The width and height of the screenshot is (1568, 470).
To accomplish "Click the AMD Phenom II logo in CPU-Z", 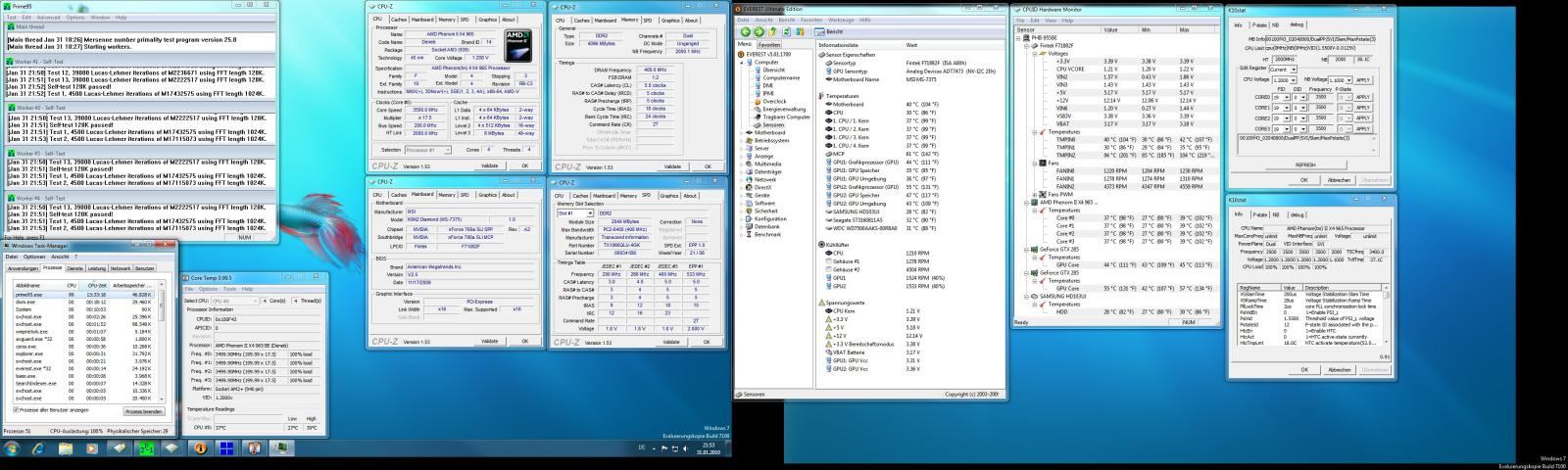I will coord(516,46).
